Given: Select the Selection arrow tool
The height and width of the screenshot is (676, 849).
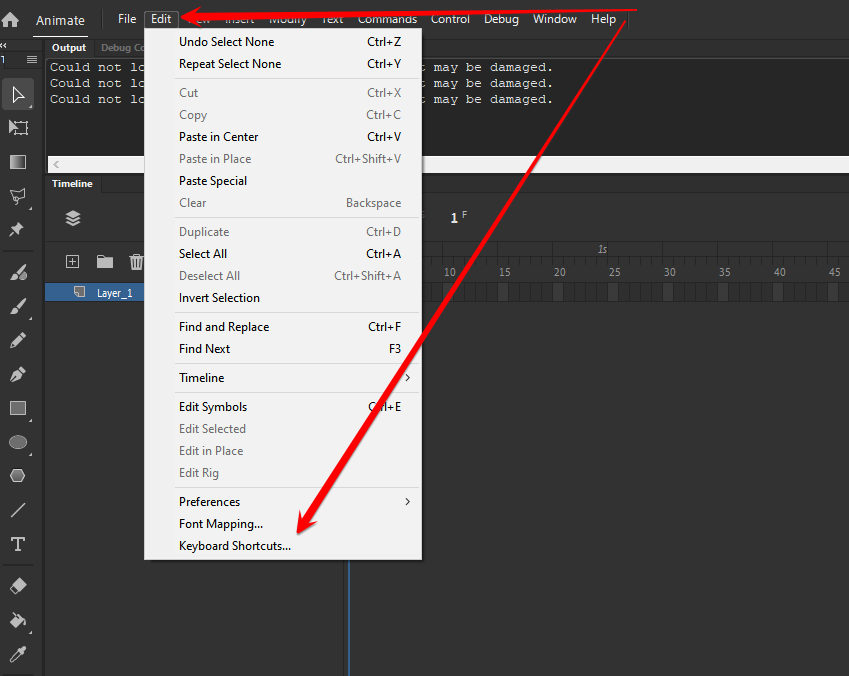Looking at the screenshot, I should (18, 95).
